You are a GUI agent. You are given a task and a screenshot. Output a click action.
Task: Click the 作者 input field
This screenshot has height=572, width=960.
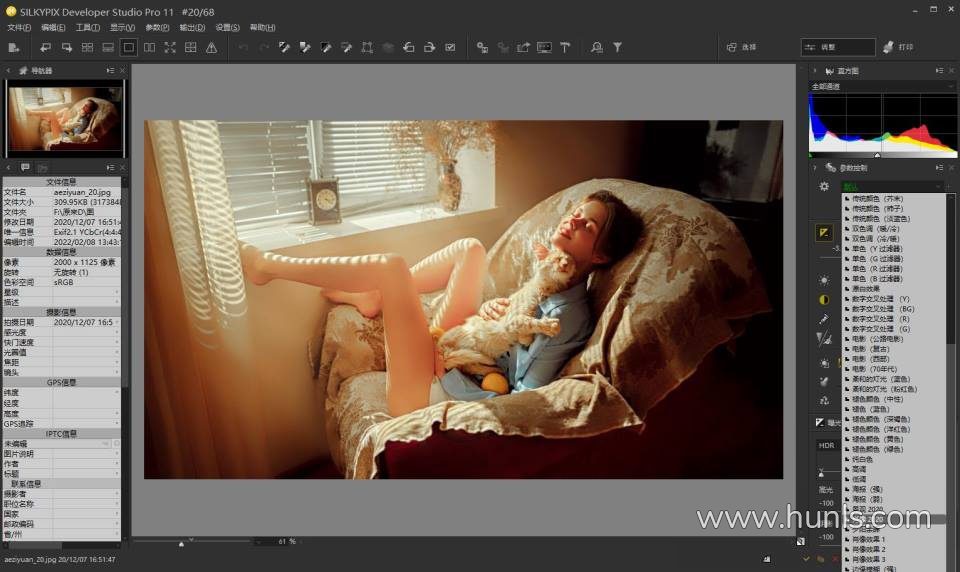[86, 464]
